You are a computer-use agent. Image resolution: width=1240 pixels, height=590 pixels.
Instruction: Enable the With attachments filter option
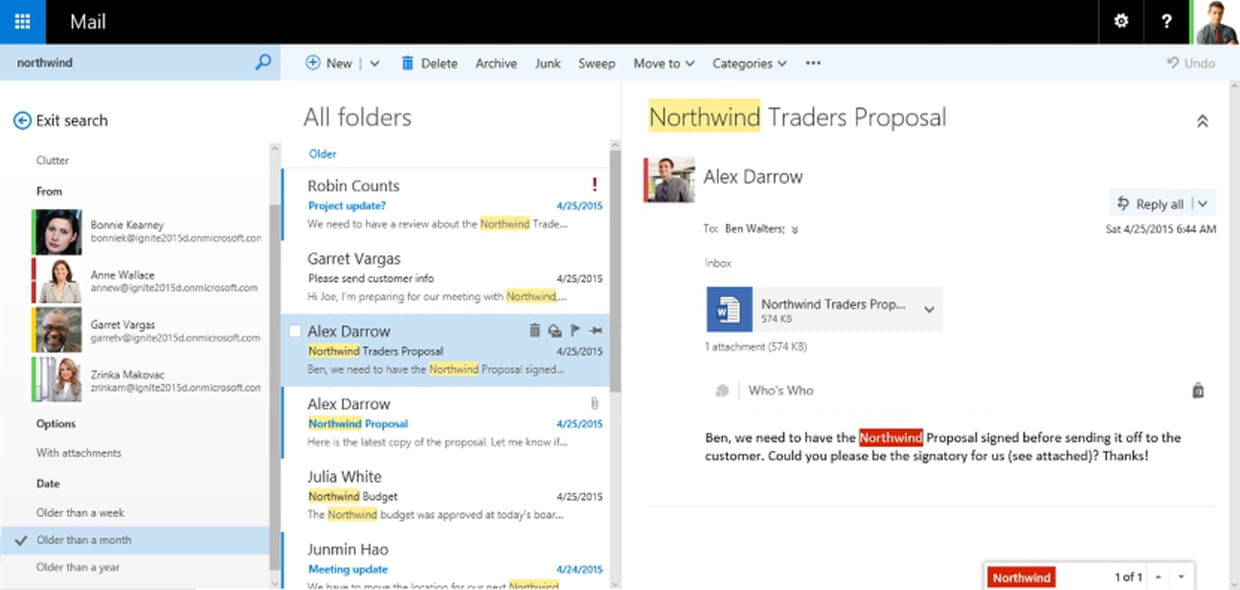tap(79, 453)
